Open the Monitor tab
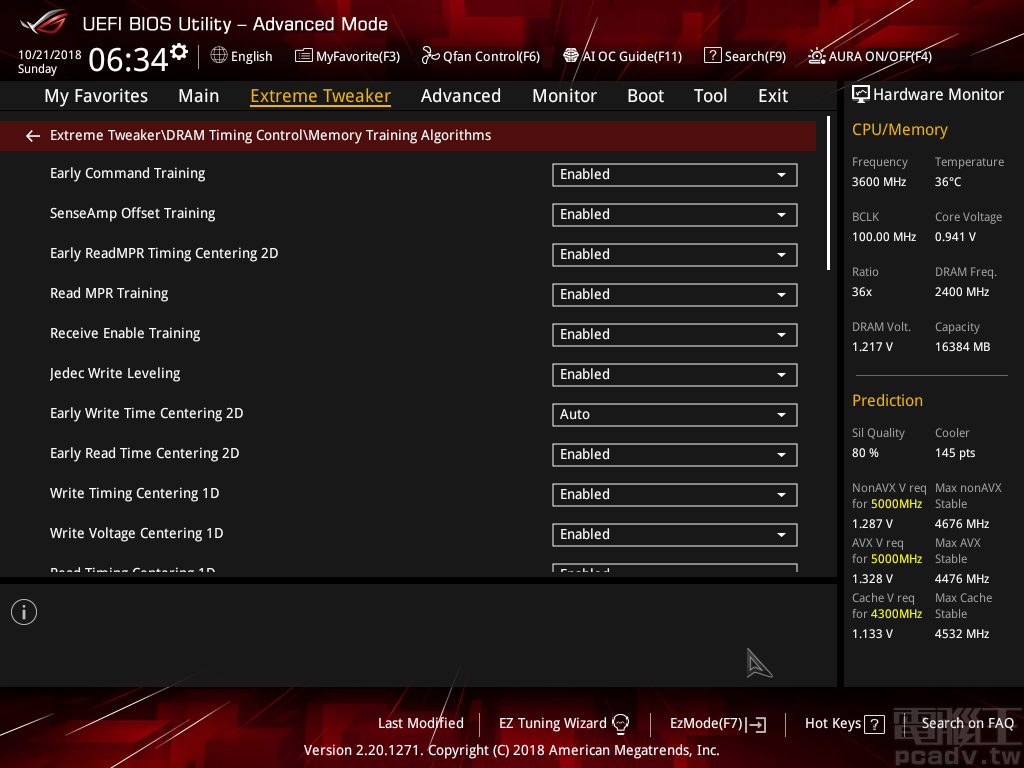 coord(564,96)
